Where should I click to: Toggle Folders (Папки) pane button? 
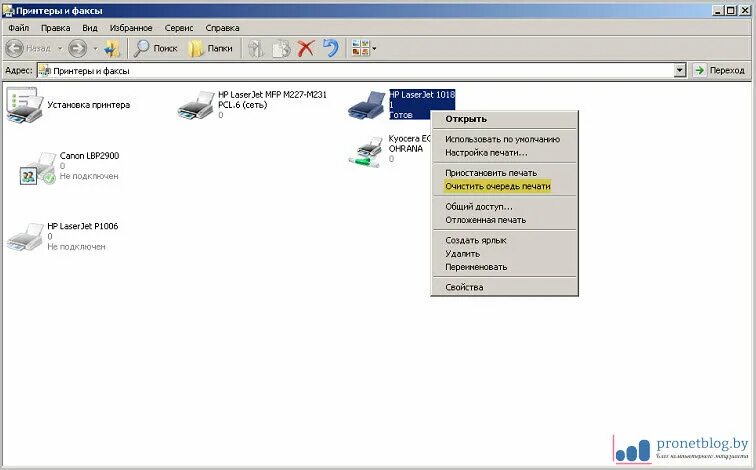(210, 48)
